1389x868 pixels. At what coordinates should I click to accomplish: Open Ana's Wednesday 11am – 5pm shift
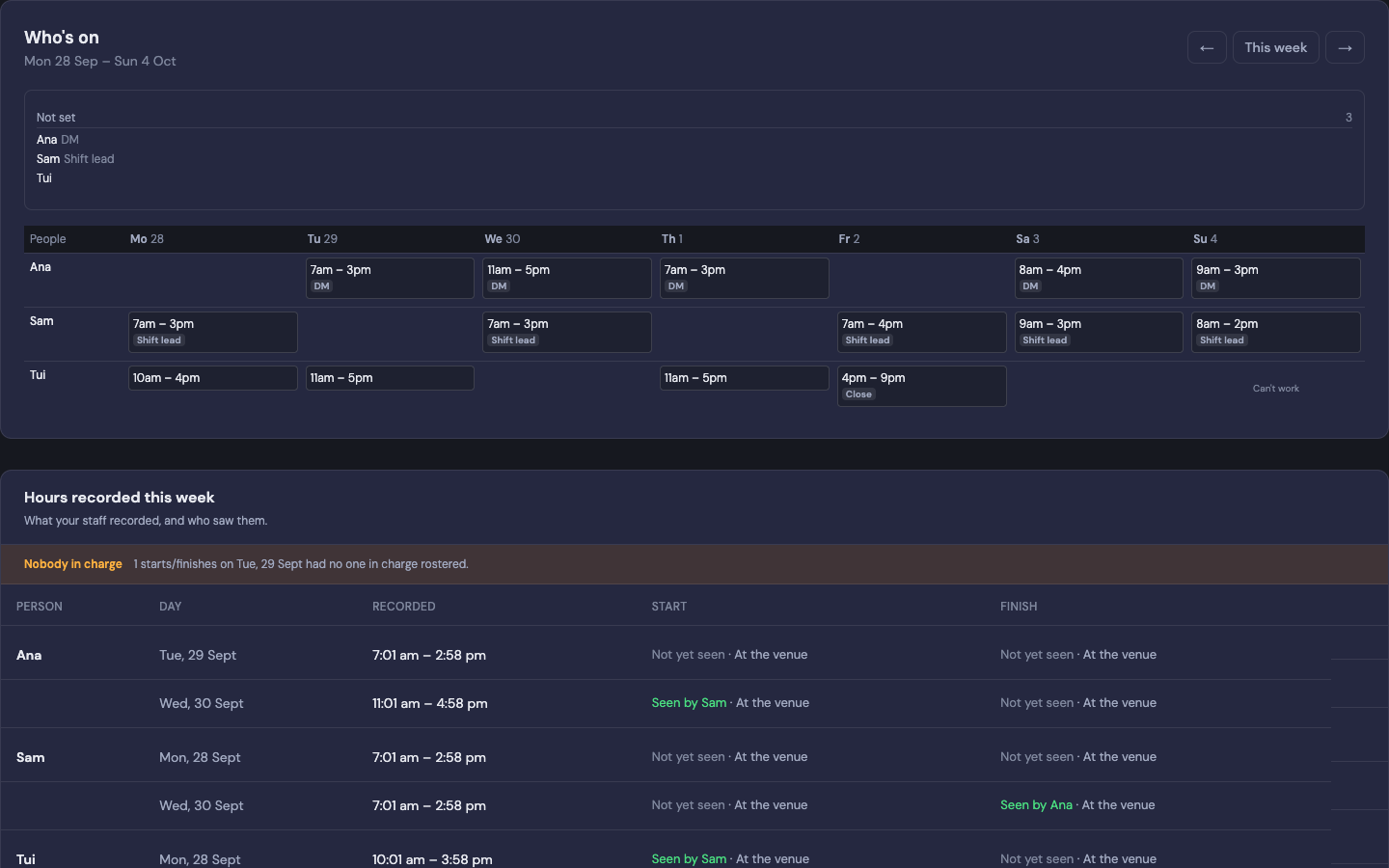[567, 278]
